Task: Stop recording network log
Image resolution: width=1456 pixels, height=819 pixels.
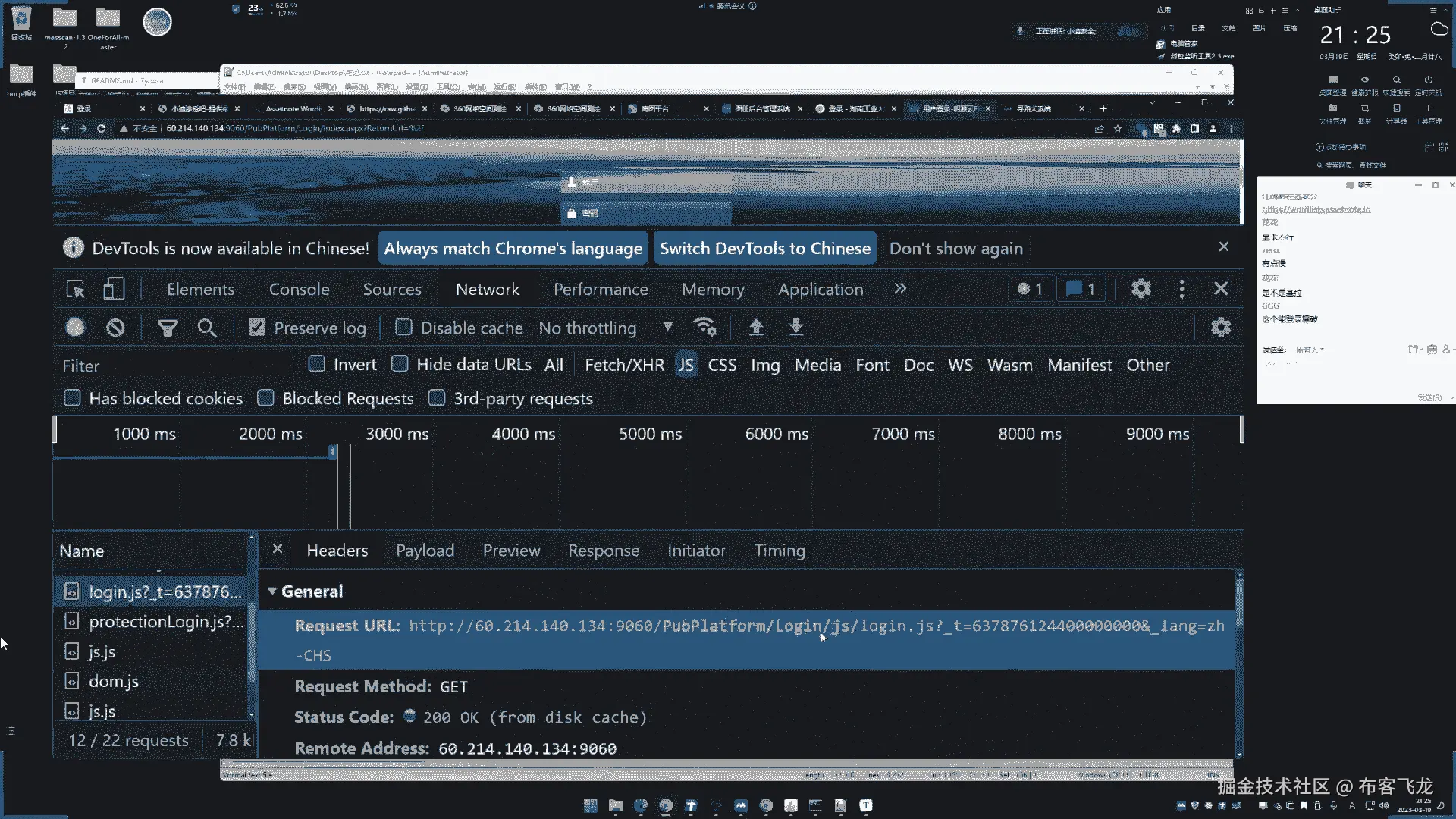Action: point(75,328)
